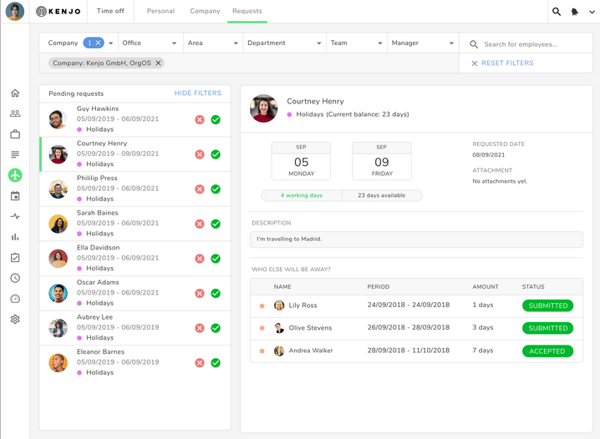
Task: Reject Sarah Baines' holiday request
Action: point(200,224)
